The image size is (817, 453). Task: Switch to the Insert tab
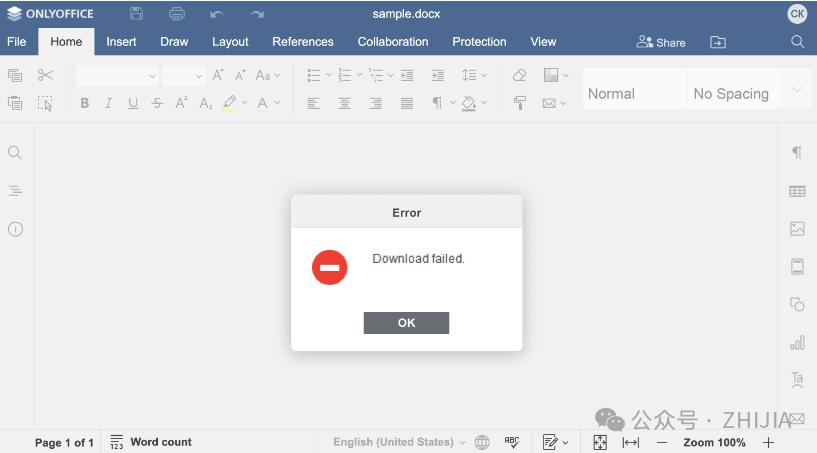pyautogui.click(x=121, y=42)
